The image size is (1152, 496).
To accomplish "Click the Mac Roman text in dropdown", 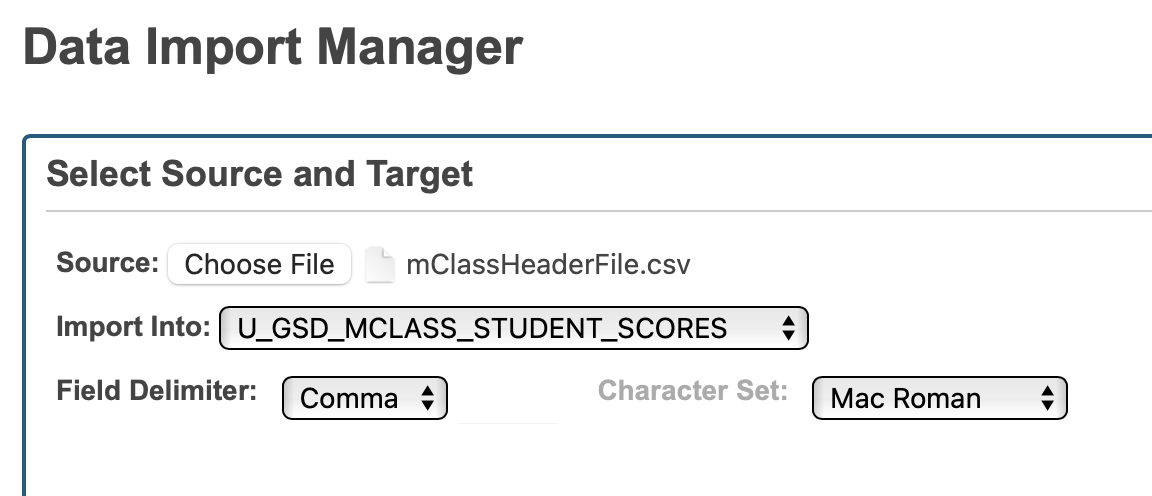I will 906,399.
